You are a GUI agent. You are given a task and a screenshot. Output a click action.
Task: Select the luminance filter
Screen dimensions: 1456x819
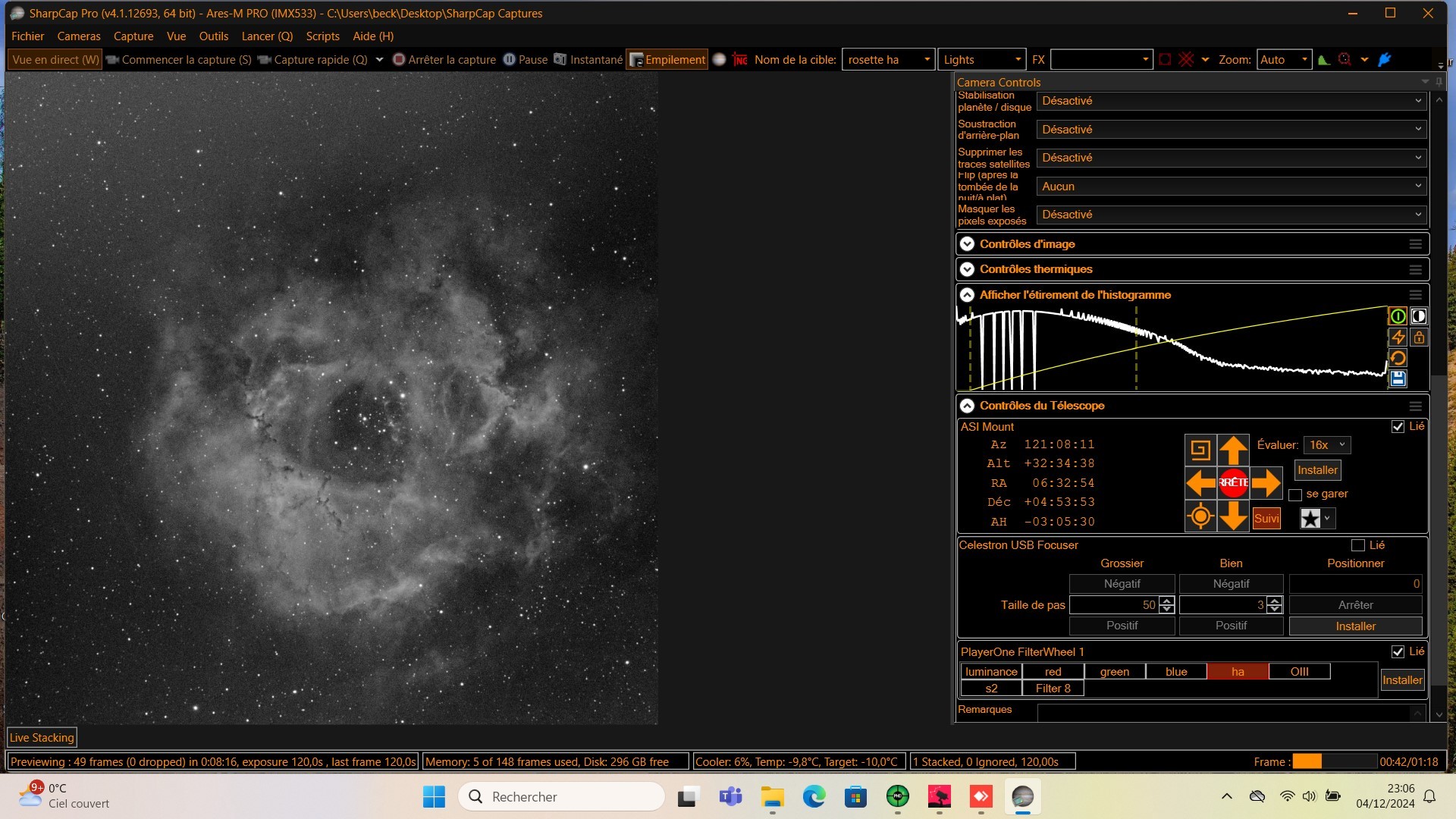(x=991, y=672)
